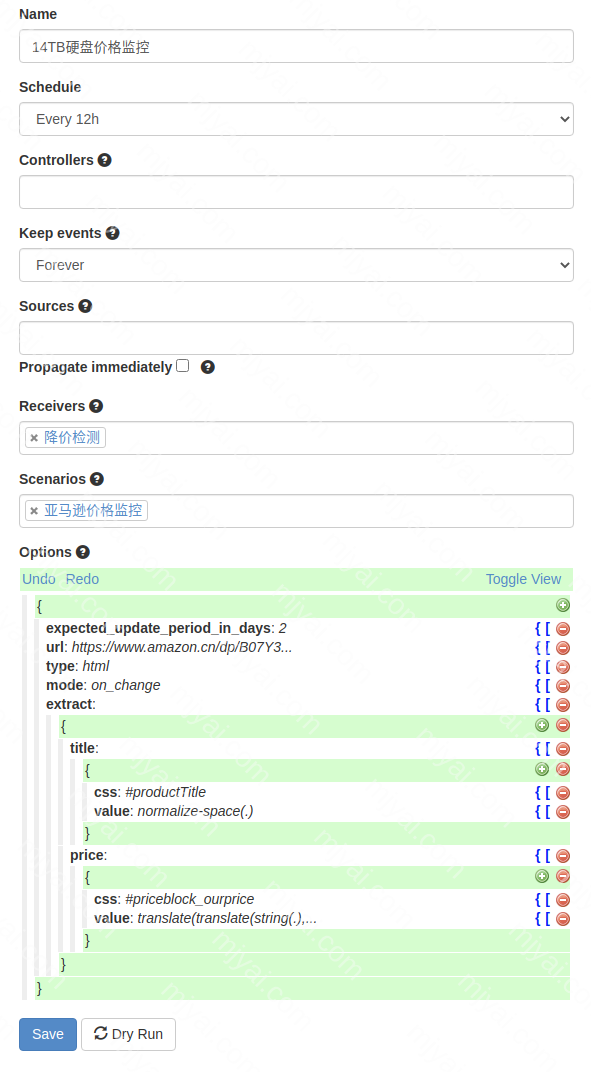Open Keep events dropdown showing Forever
This screenshot has height=1072, width=591.
pyautogui.click(x=296, y=265)
